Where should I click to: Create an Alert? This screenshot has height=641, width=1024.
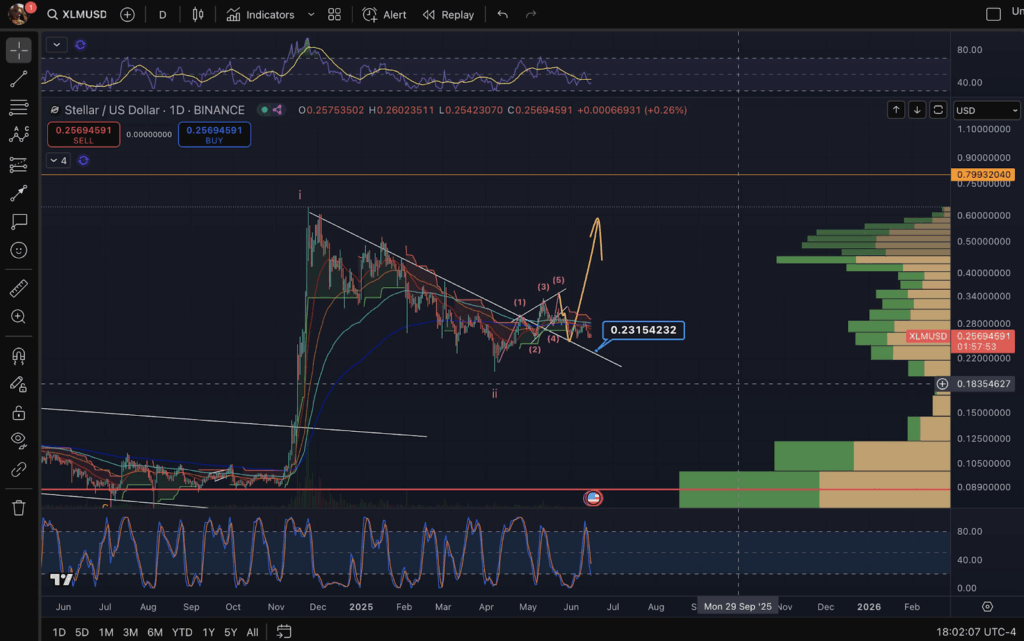pyautogui.click(x=384, y=14)
